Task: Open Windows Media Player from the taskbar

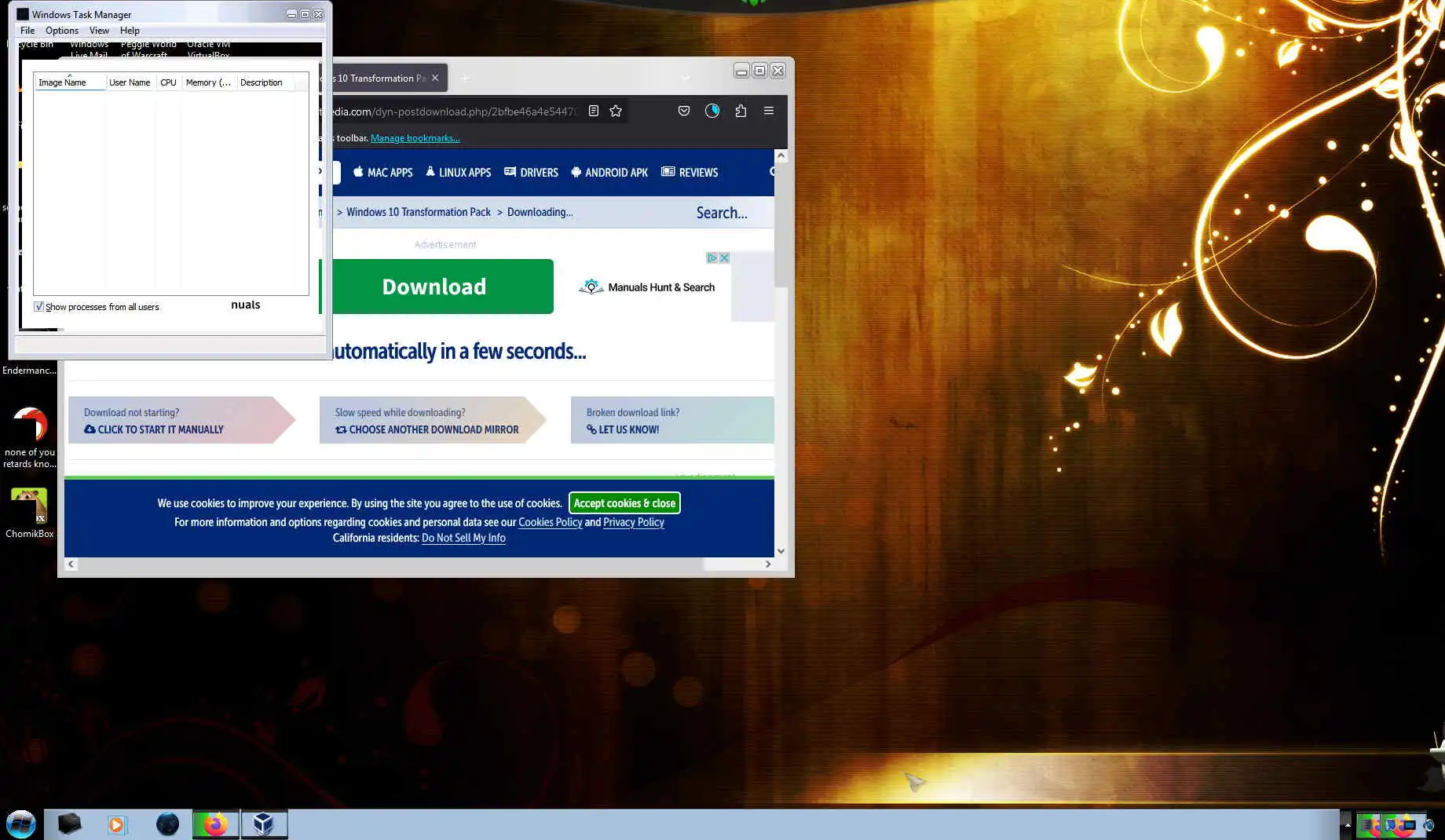Action: (117, 824)
